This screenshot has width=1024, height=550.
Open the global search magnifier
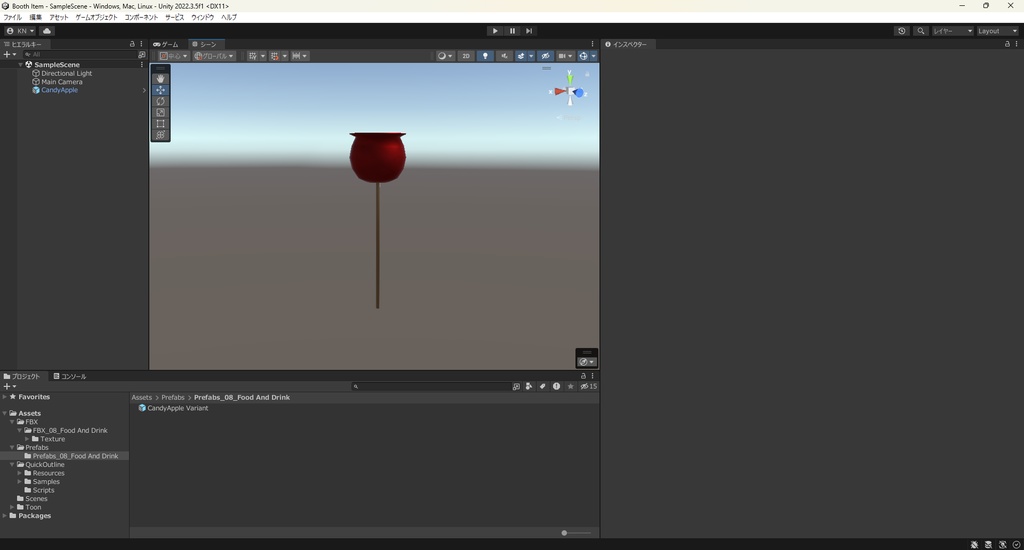click(x=921, y=31)
